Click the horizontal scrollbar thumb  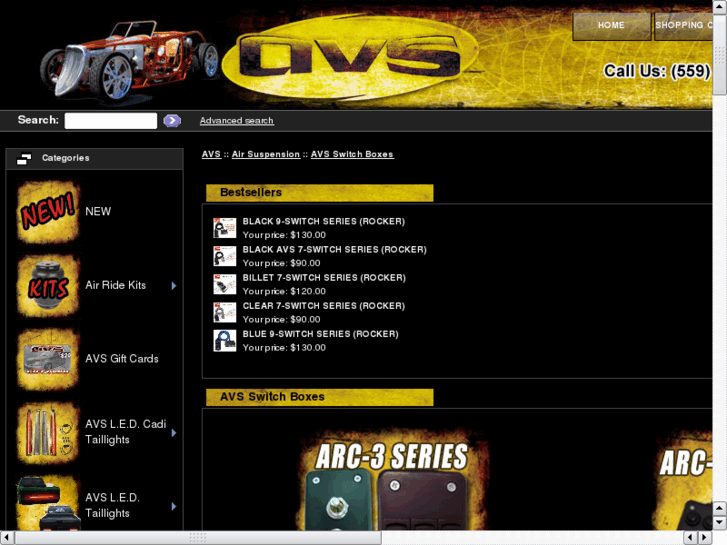(198, 538)
